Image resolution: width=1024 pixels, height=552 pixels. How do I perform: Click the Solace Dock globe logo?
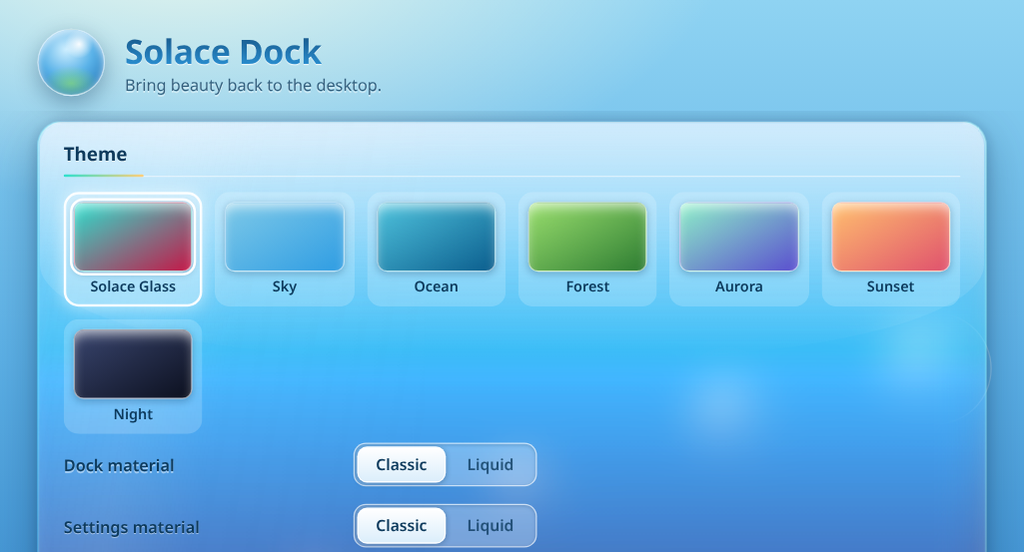click(71, 63)
